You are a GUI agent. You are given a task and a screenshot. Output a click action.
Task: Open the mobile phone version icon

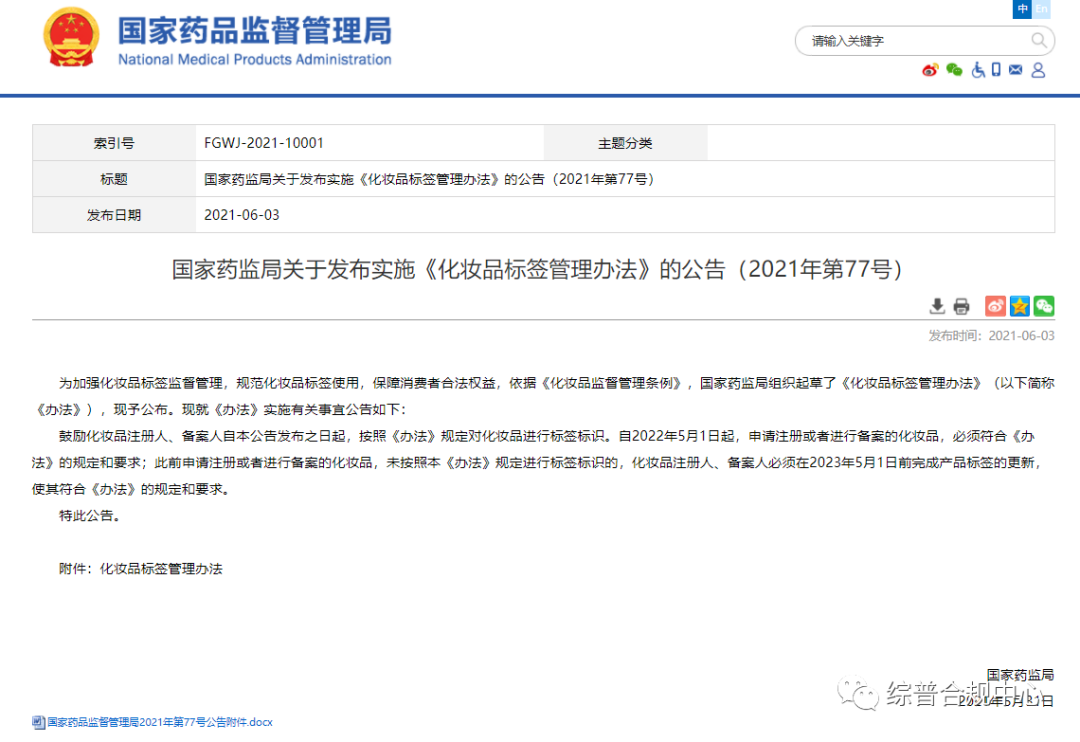coord(996,70)
